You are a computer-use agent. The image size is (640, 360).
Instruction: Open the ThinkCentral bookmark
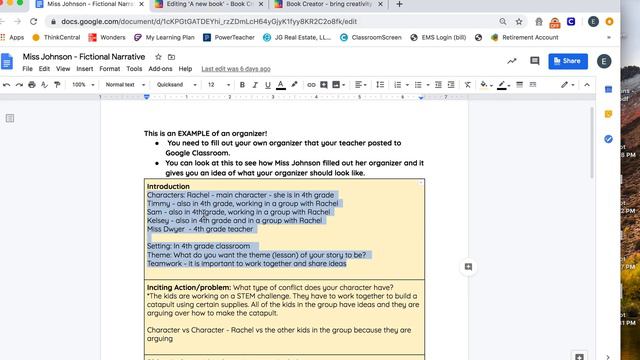click(56, 38)
